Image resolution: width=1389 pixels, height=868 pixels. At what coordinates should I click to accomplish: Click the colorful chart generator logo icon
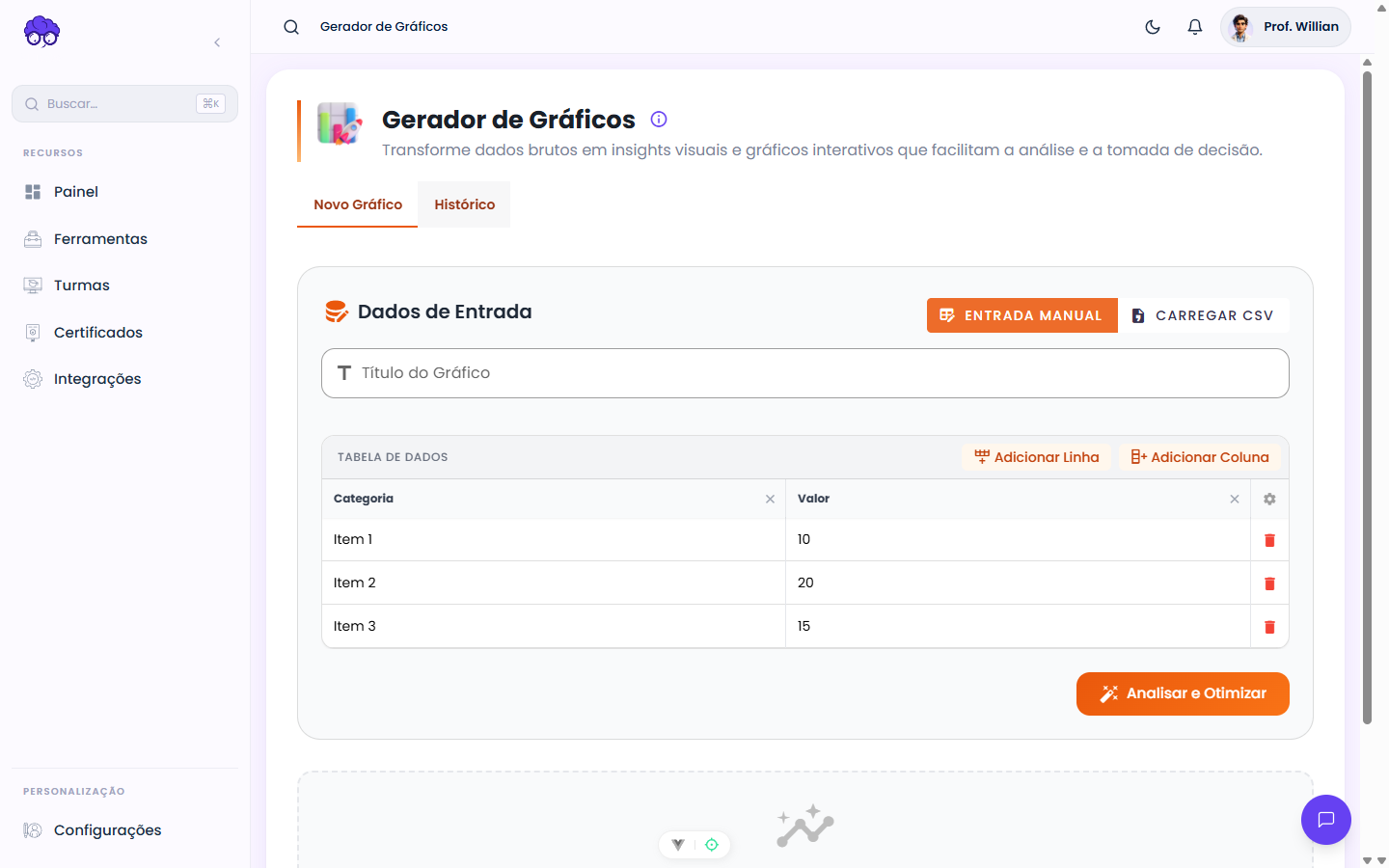pyautogui.click(x=339, y=123)
